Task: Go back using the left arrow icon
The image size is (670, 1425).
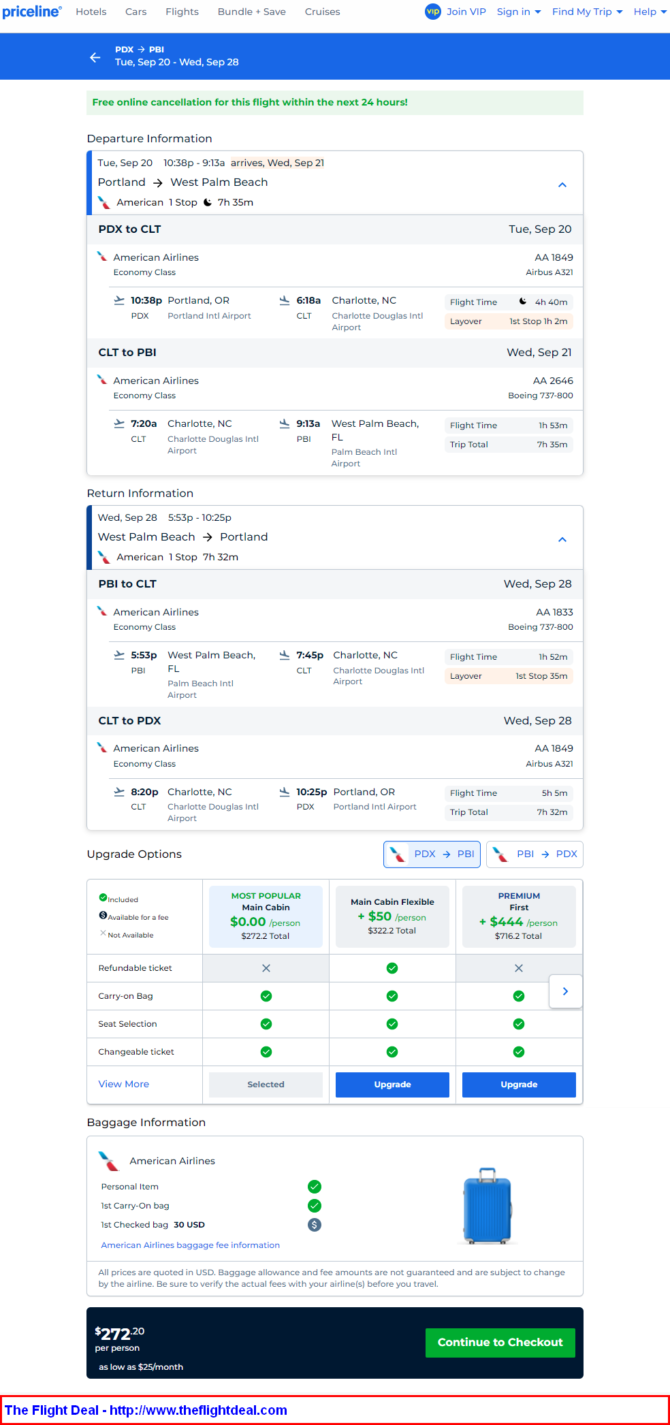Action: [95, 57]
